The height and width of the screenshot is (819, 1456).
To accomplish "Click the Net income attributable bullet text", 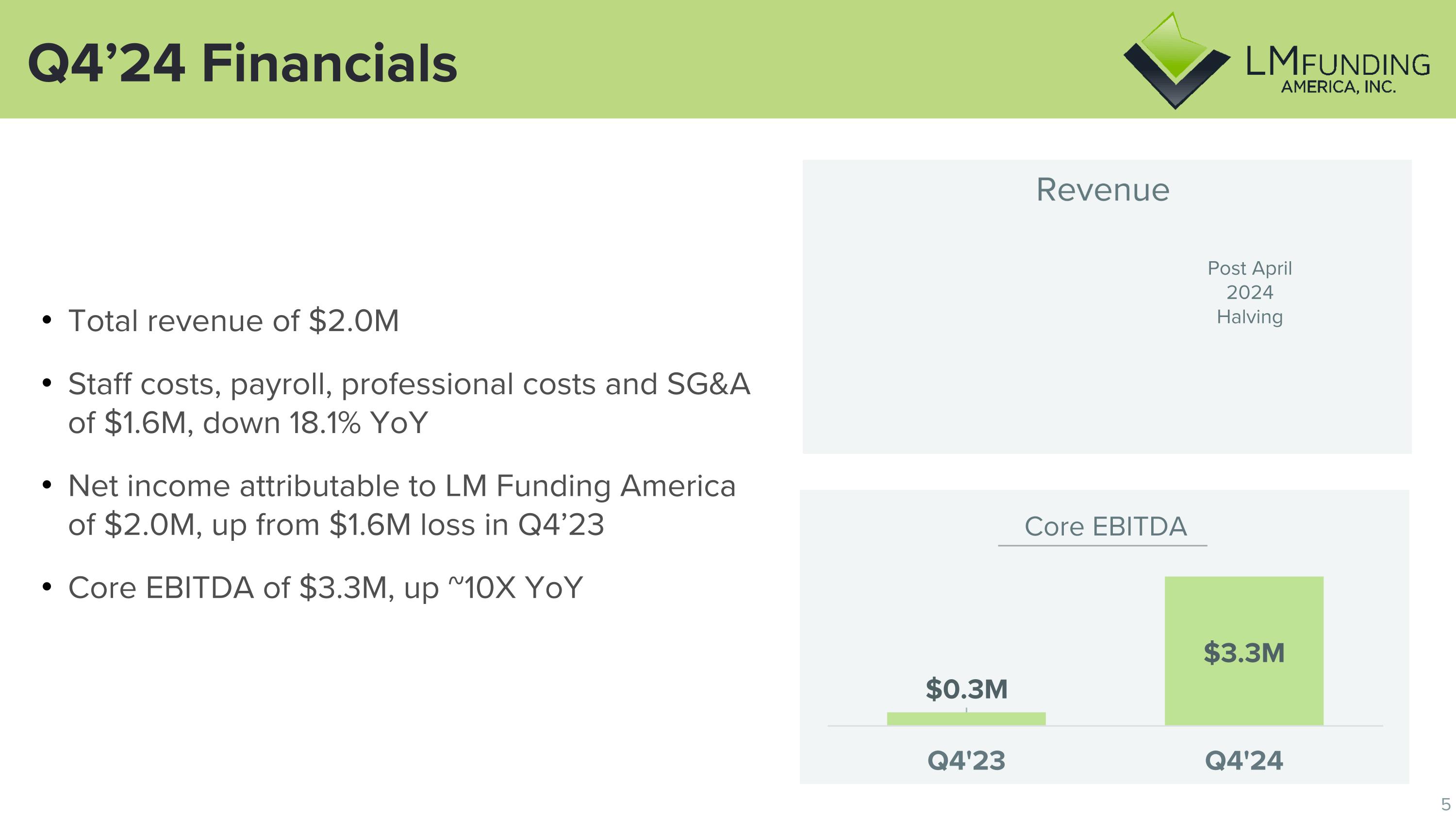I will 401,505.
